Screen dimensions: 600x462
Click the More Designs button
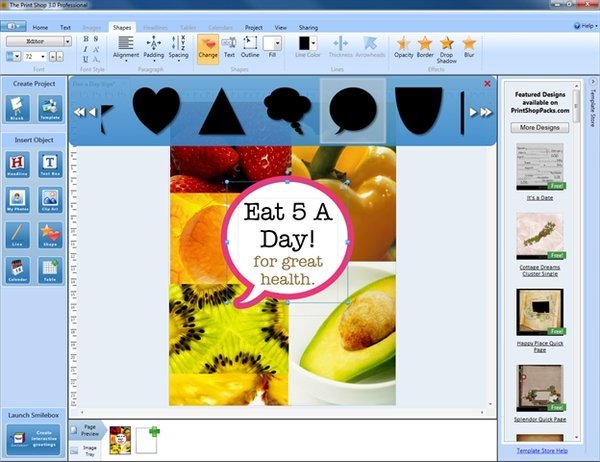click(x=540, y=127)
